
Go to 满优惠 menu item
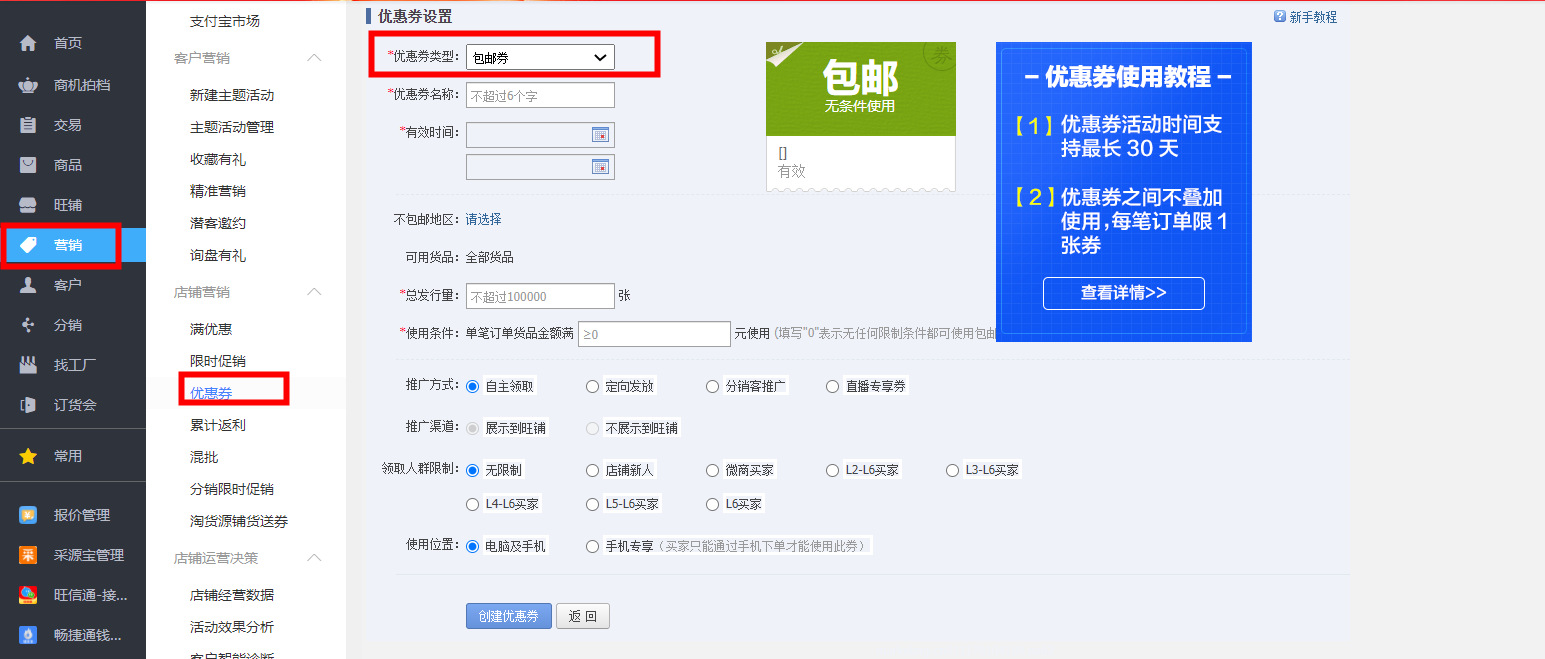(x=211, y=329)
